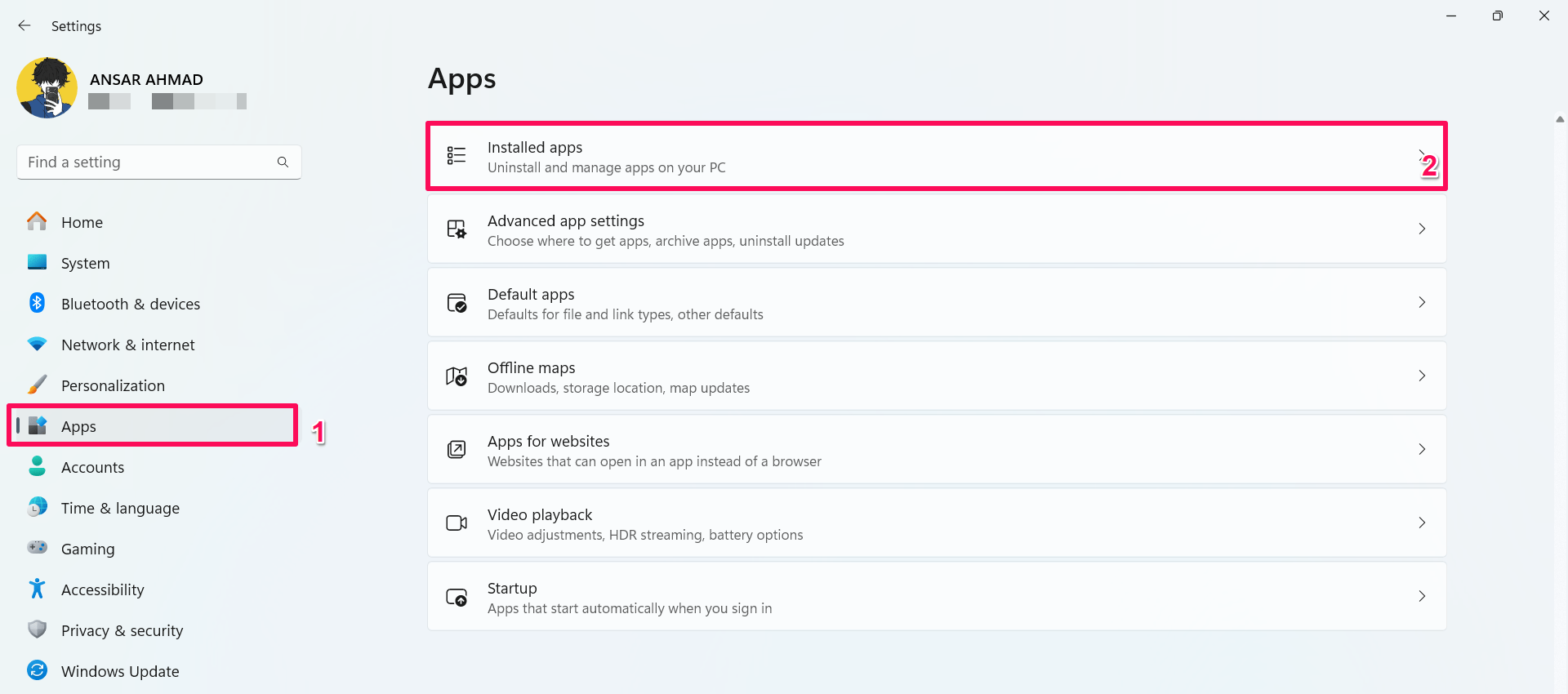The width and height of the screenshot is (1568, 694).
Task: Select Gaming label
Action: pyautogui.click(x=87, y=549)
